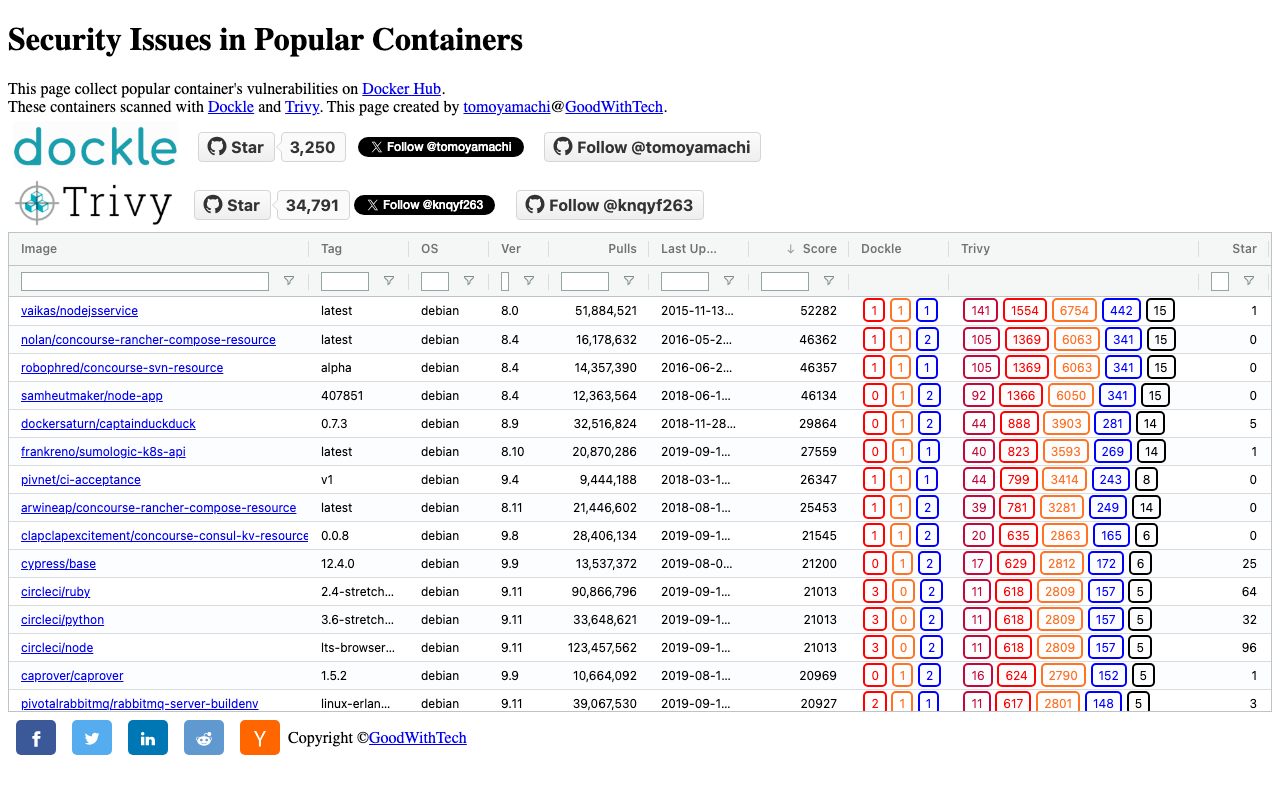Open filter menu for Star column
This screenshot has height=800, width=1280.
[1249, 281]
